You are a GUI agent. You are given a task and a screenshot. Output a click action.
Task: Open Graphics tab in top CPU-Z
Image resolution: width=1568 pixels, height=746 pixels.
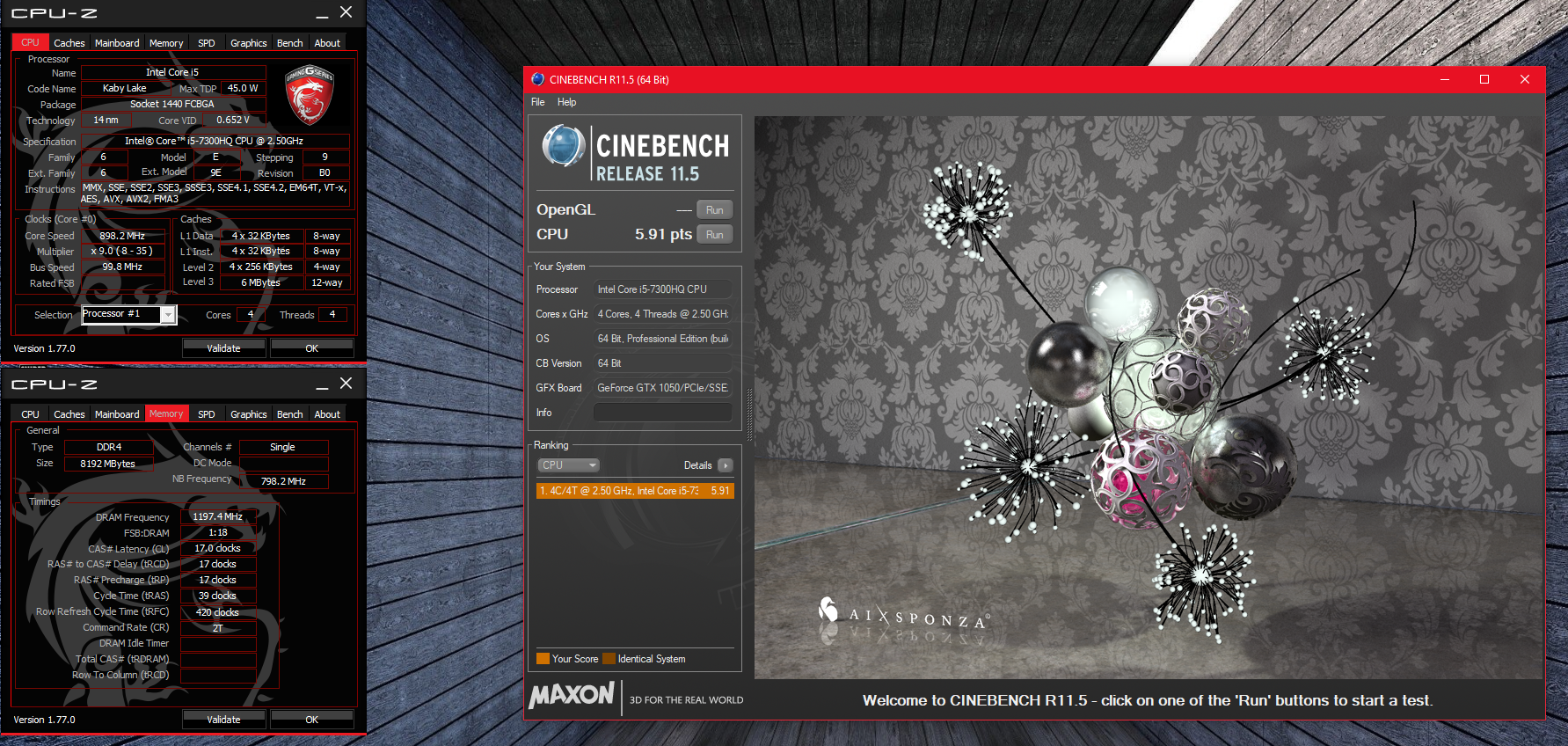(x=249, y=43)
